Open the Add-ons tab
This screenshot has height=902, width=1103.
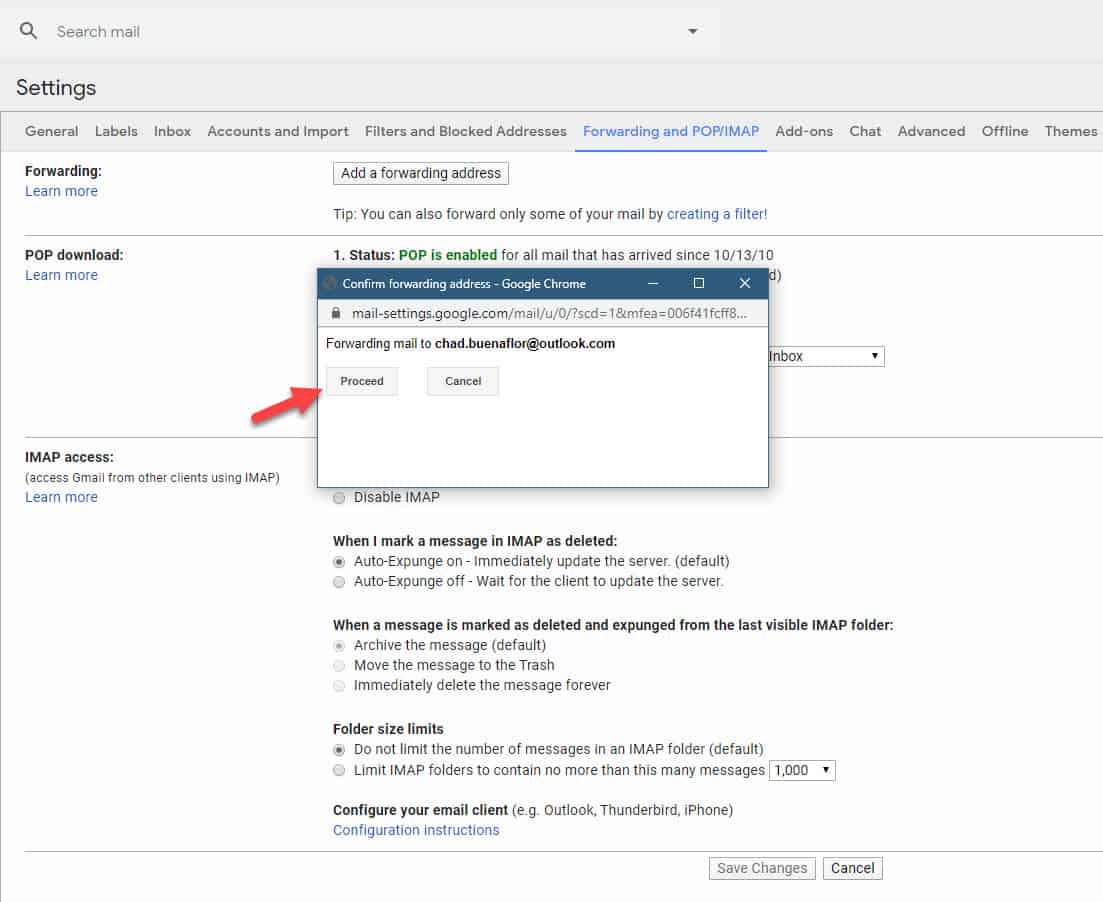click(804, 131)
